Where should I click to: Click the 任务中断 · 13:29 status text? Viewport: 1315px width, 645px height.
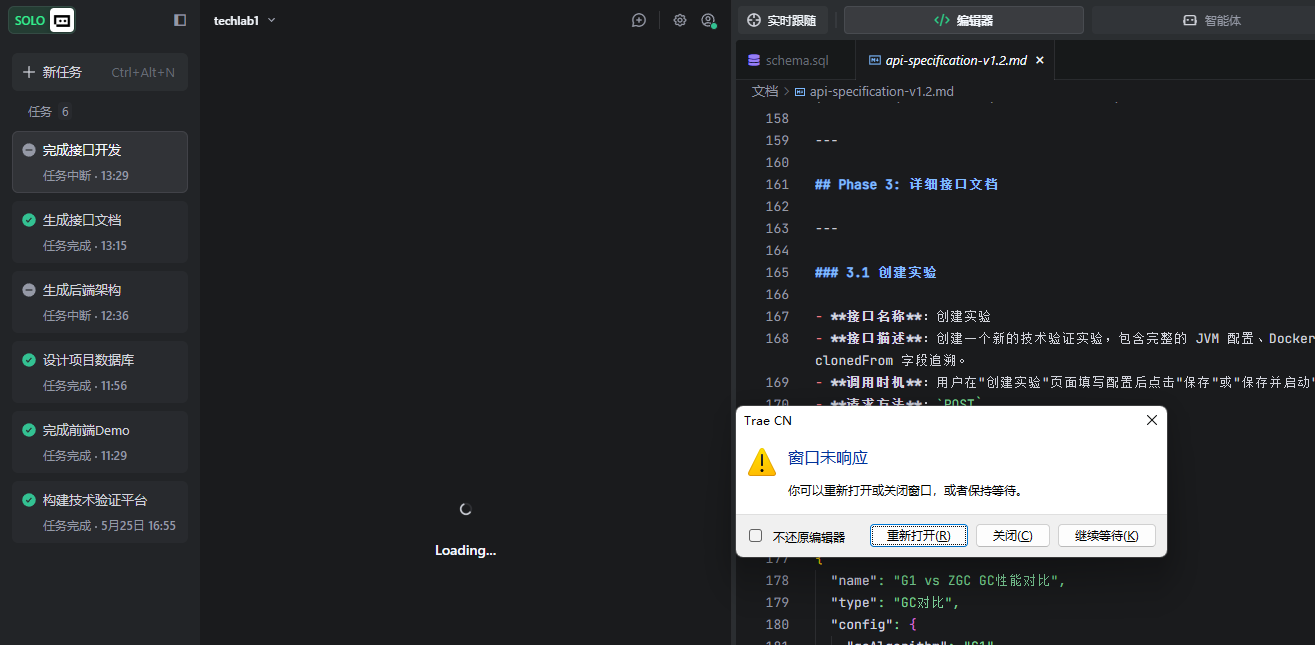tap(86, 176)
